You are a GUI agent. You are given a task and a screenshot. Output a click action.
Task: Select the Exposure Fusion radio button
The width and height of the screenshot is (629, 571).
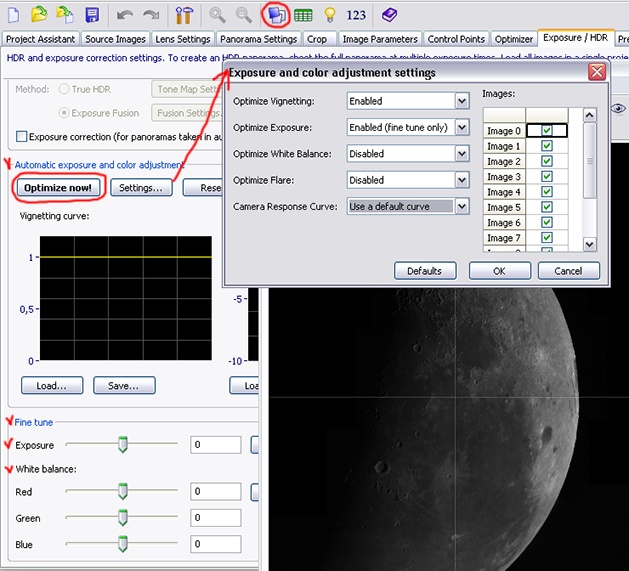point(64,114)
